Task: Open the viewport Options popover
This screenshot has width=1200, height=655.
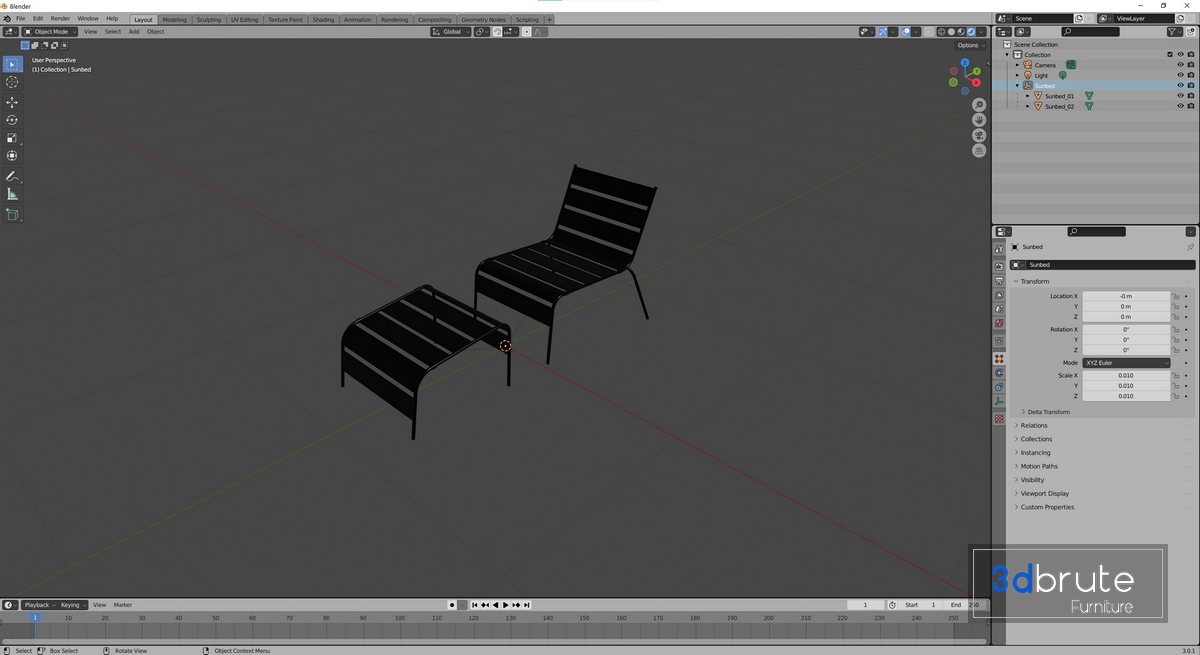Action: point(970,45)
